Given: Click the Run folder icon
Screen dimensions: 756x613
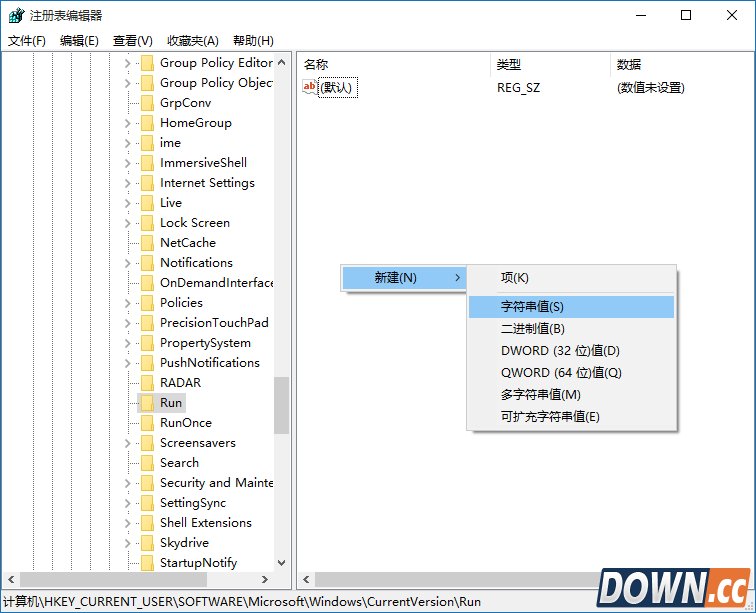Looking at the screenshot, I should 147,403.
